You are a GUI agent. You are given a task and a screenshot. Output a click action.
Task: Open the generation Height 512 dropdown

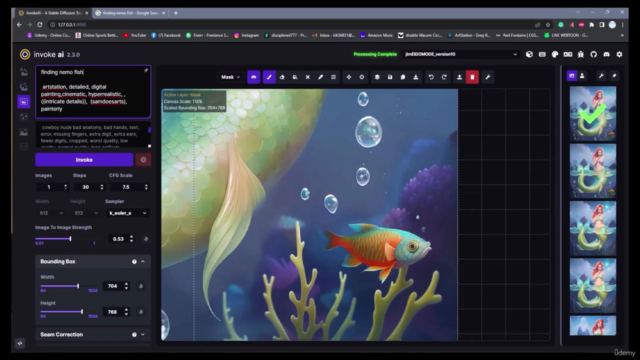coord(86,213)
